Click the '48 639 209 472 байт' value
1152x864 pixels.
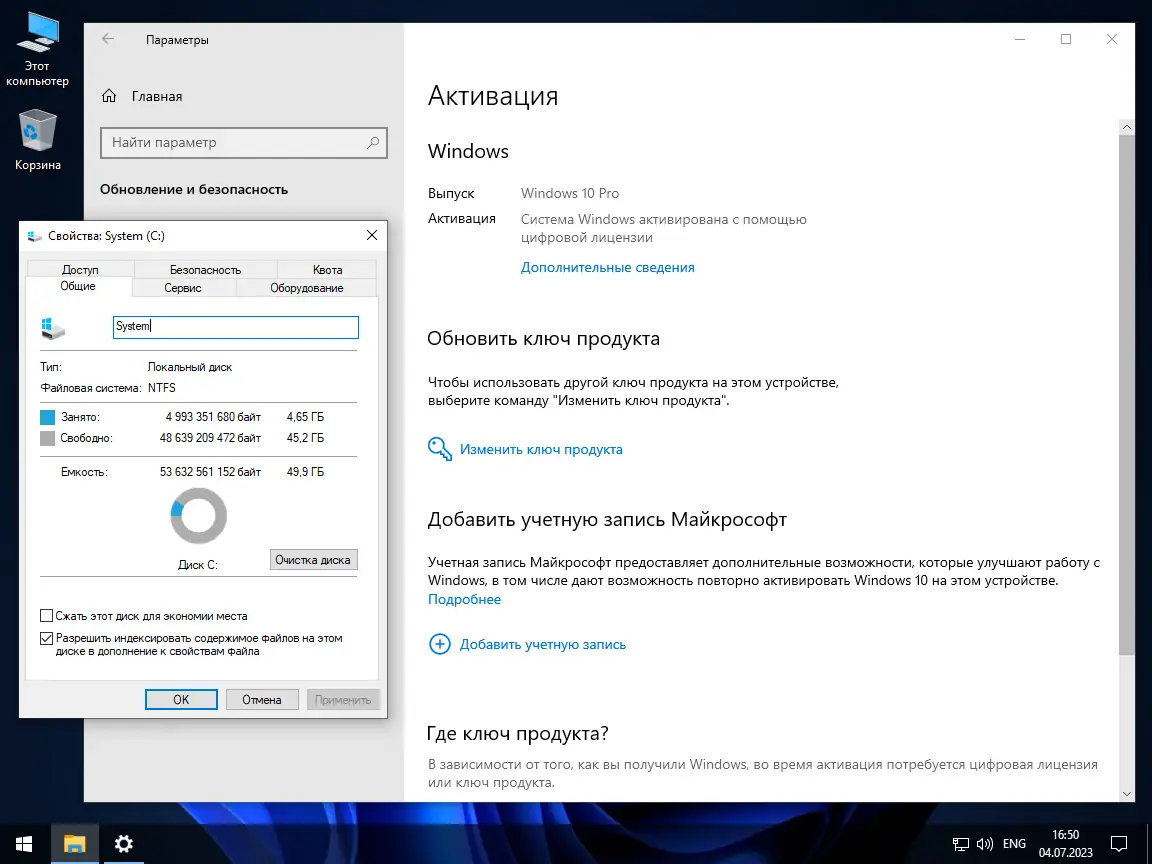210,438
